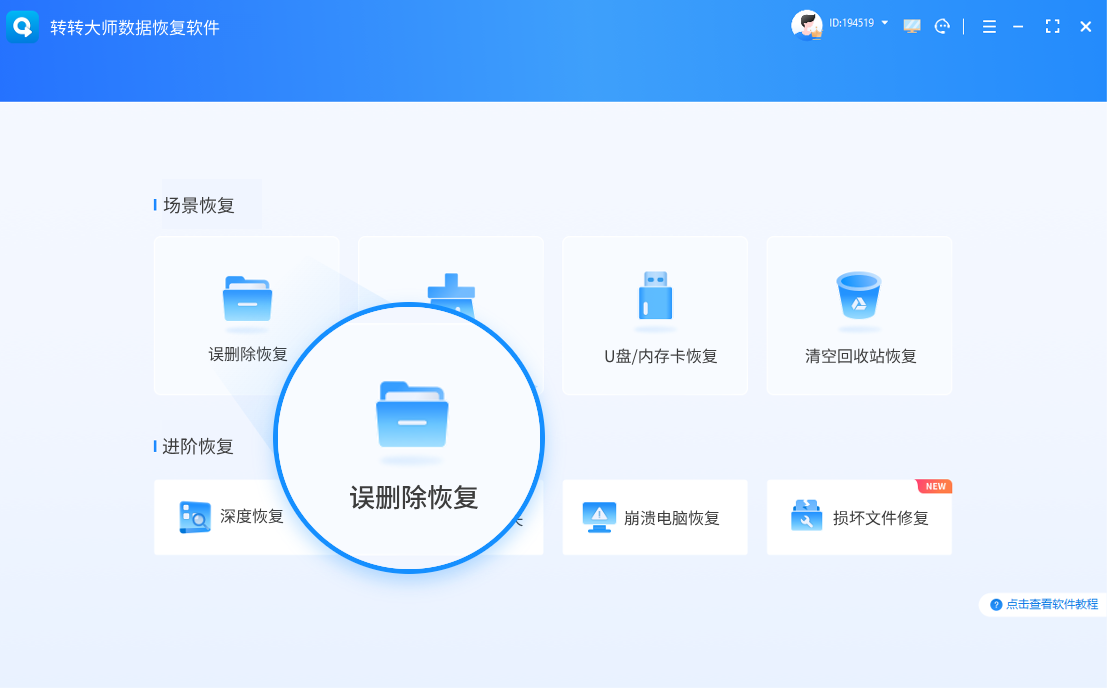Click the user avatar with crown
1107x688 pixels.
coord(806,26)
